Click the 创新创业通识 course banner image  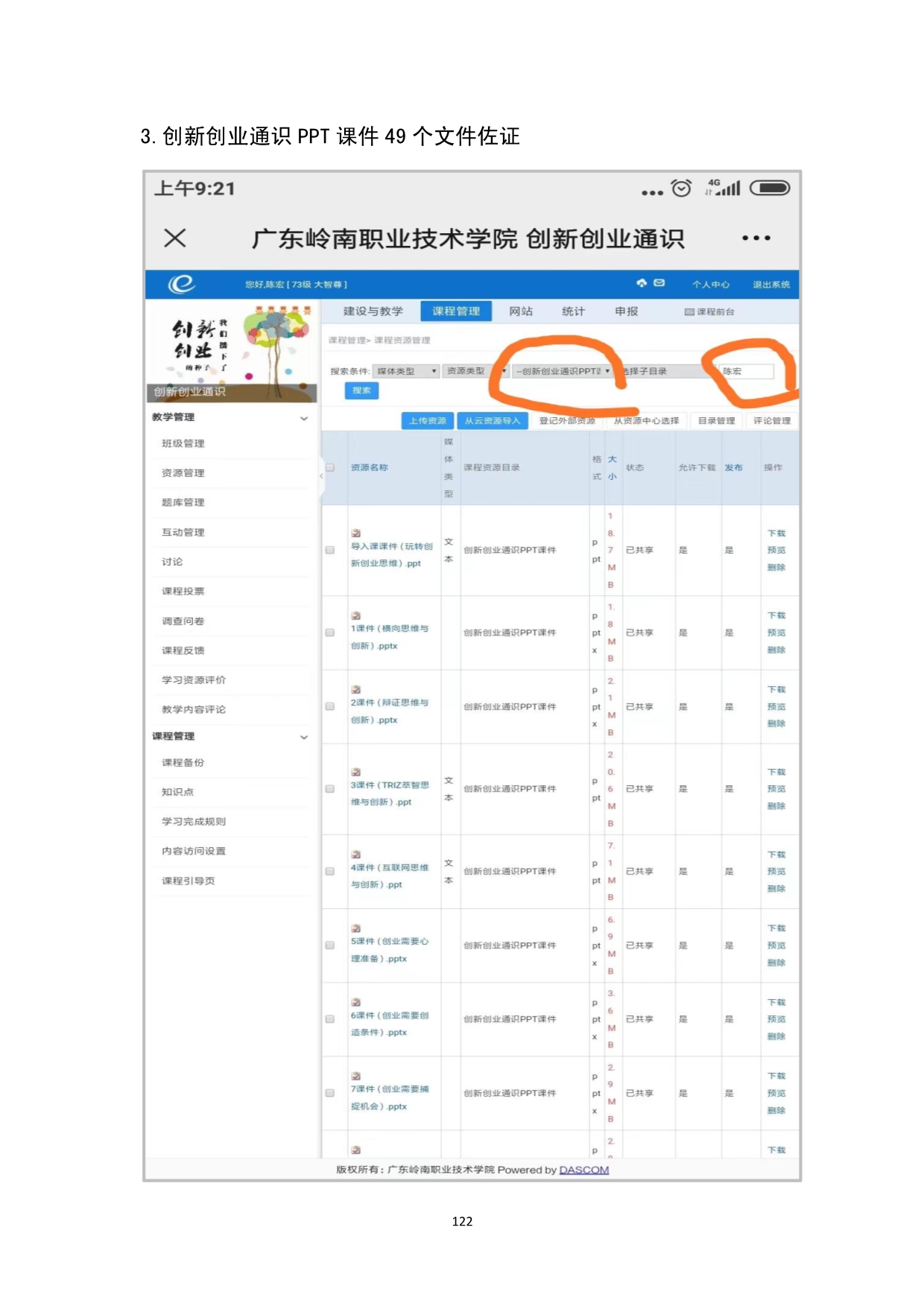coord(232,351)
